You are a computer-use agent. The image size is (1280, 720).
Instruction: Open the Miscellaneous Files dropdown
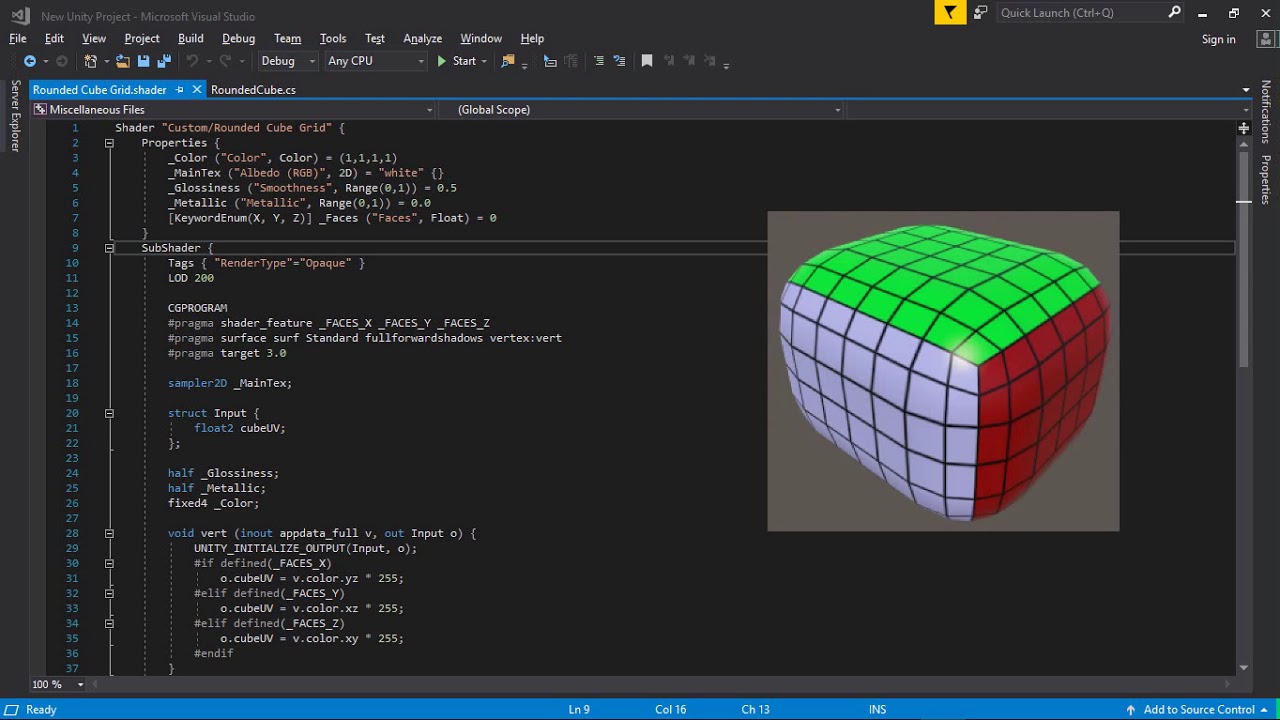click(234, 110)
